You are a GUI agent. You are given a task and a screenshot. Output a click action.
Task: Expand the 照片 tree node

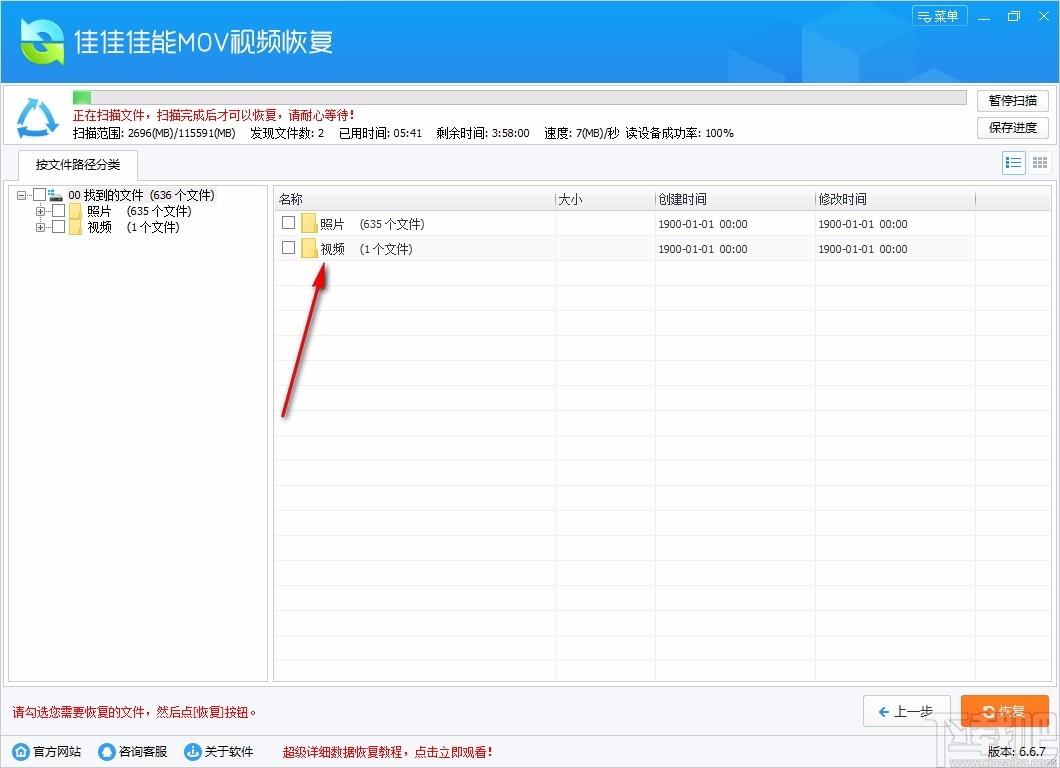[41, 211]
